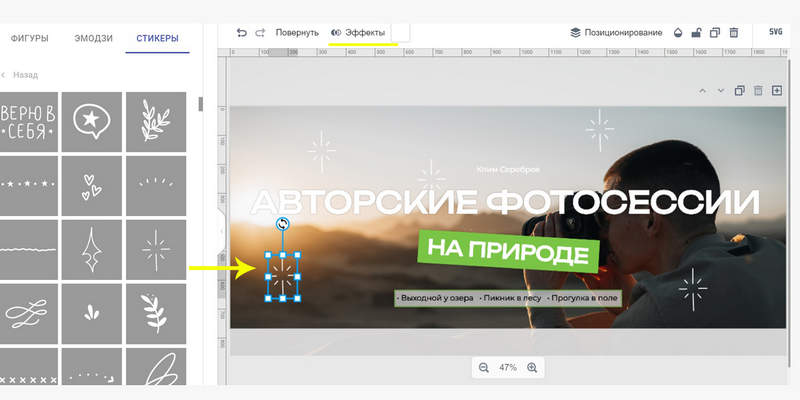Pick the swirl flourish sticker
This screenshot has width=800, height=400.
point(29,314)
